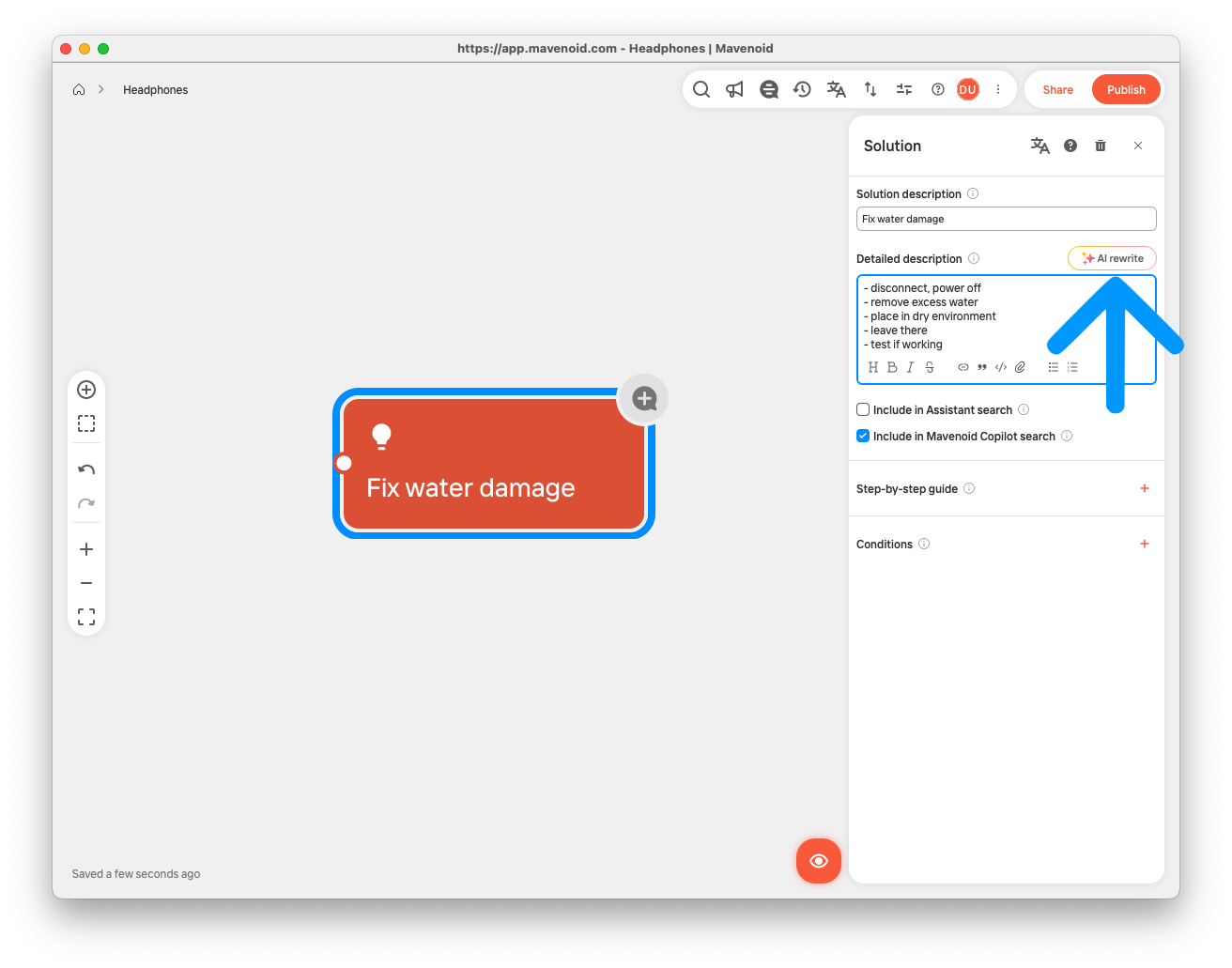The image size is (1232, 968).
Task: Open the three-dot more options menu
Action: pos(998,89)
